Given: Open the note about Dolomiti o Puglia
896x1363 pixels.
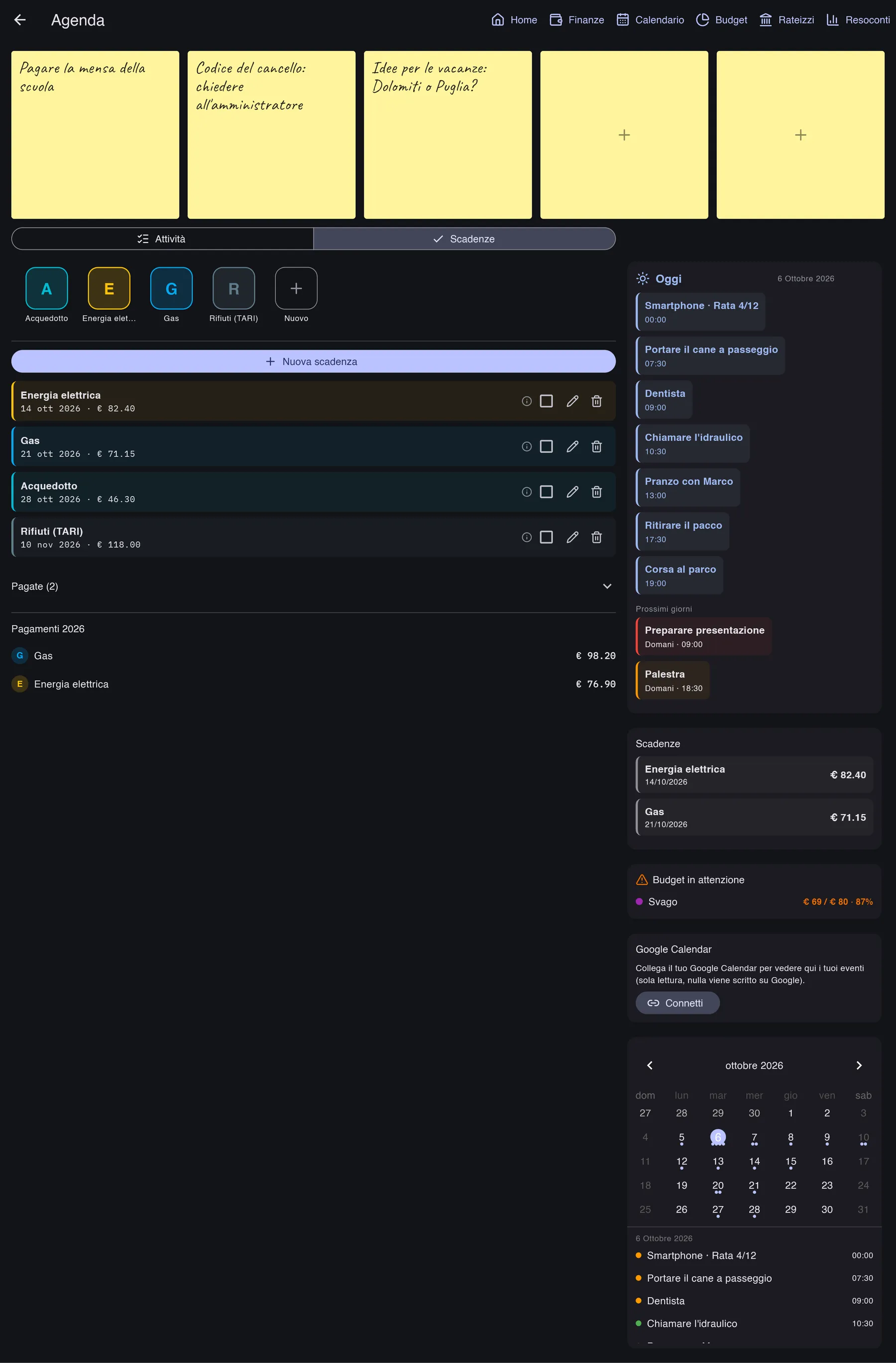Looking at the screenshot, I should [448, 134].
